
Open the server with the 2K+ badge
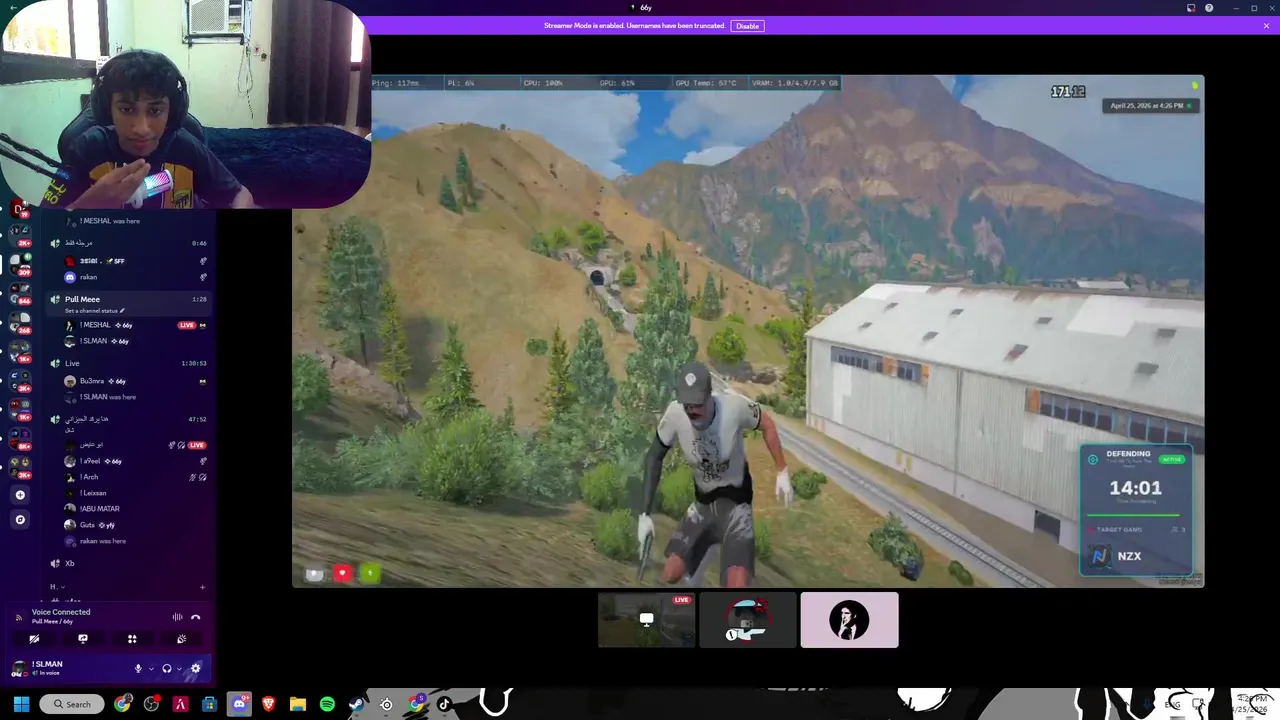(x=20, y=237)
